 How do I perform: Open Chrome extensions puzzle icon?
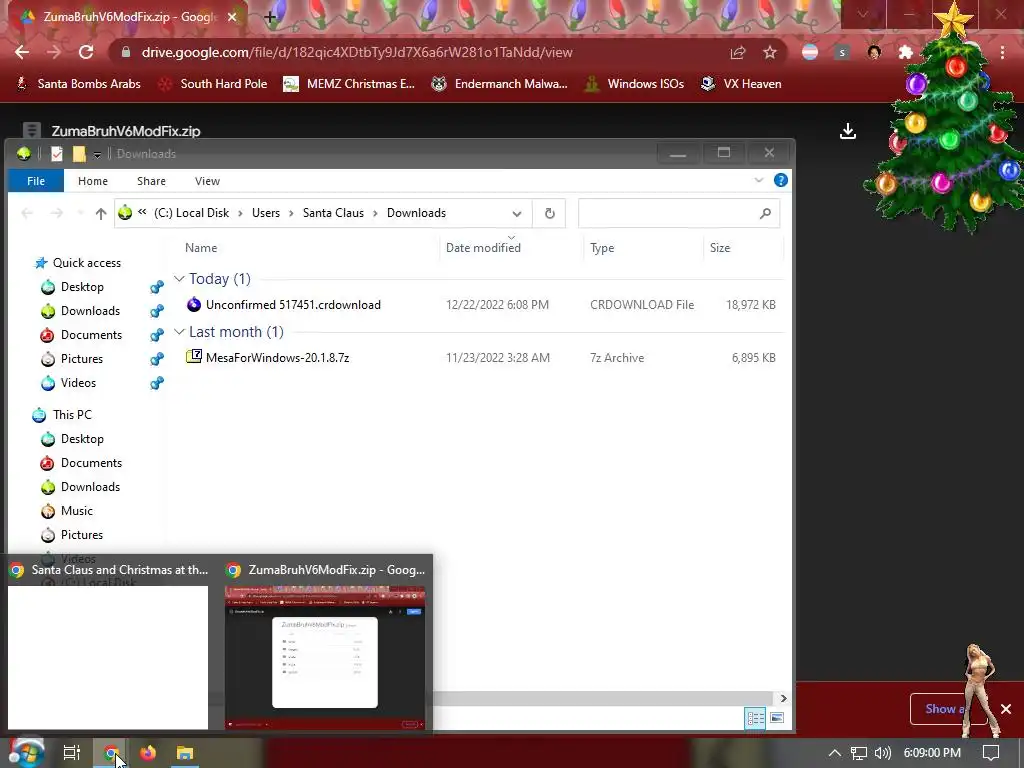click(x=906, y=52)
